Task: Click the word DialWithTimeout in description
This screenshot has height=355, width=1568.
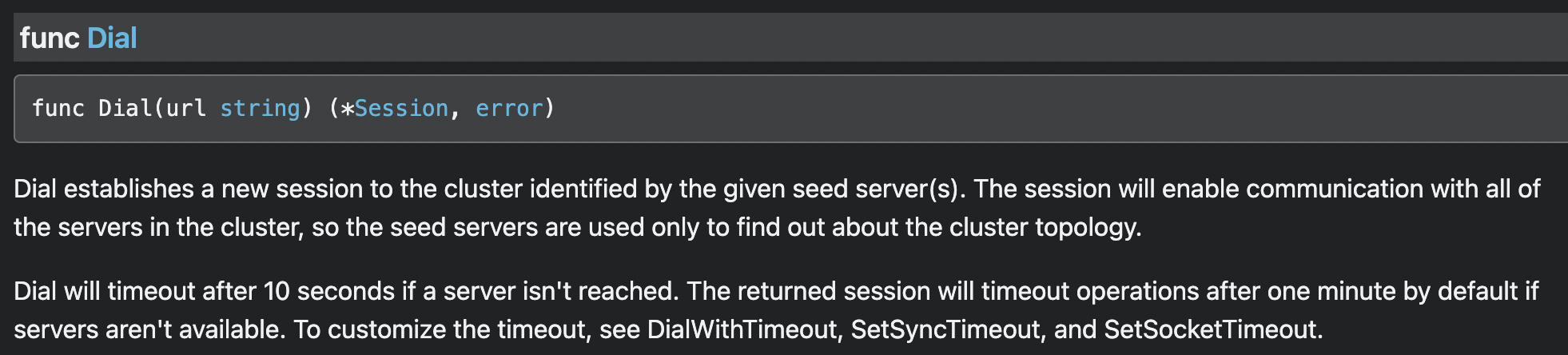Action: point(742,329)
